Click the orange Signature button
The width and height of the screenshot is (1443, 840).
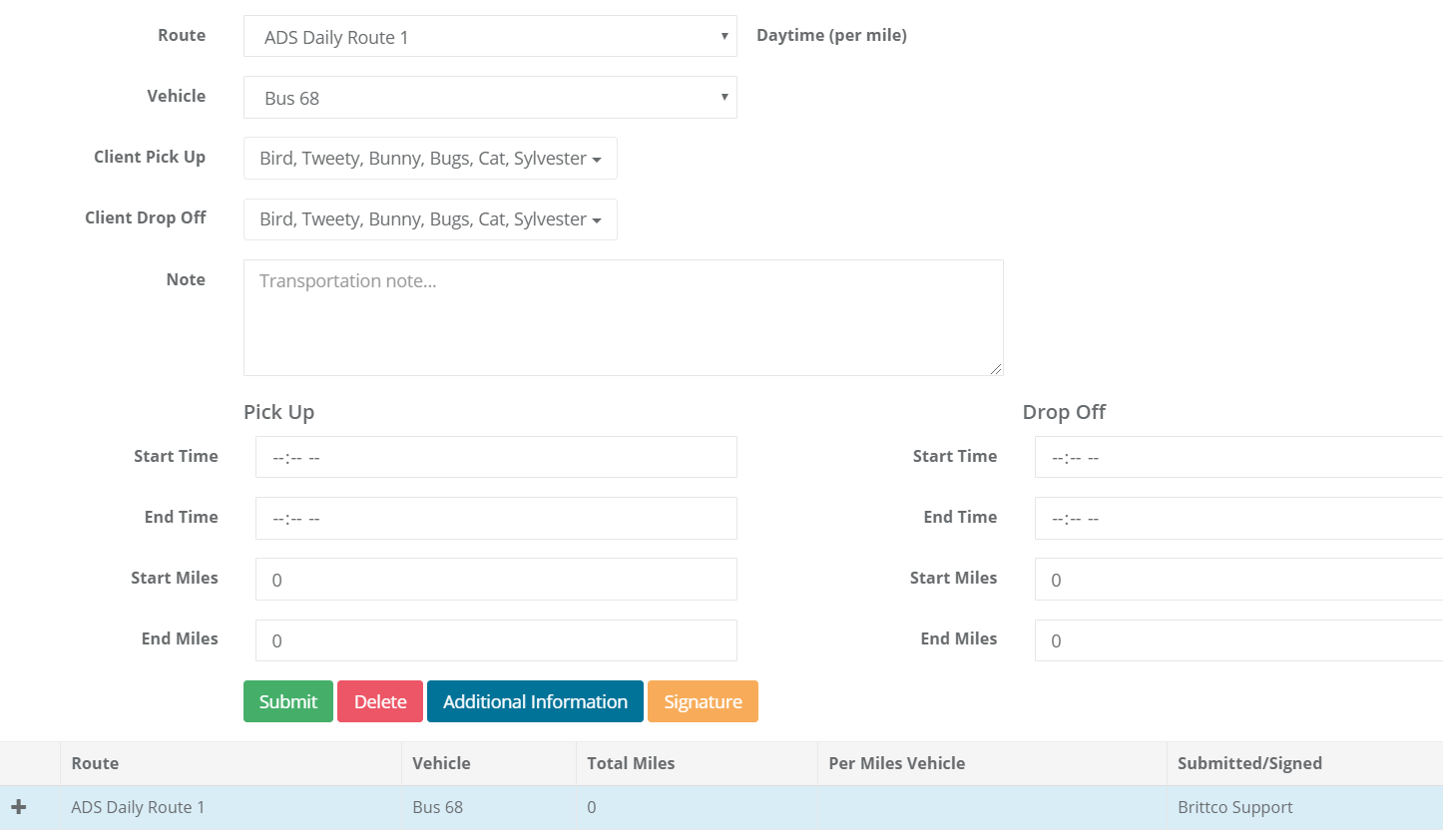[x=703, y=701]
